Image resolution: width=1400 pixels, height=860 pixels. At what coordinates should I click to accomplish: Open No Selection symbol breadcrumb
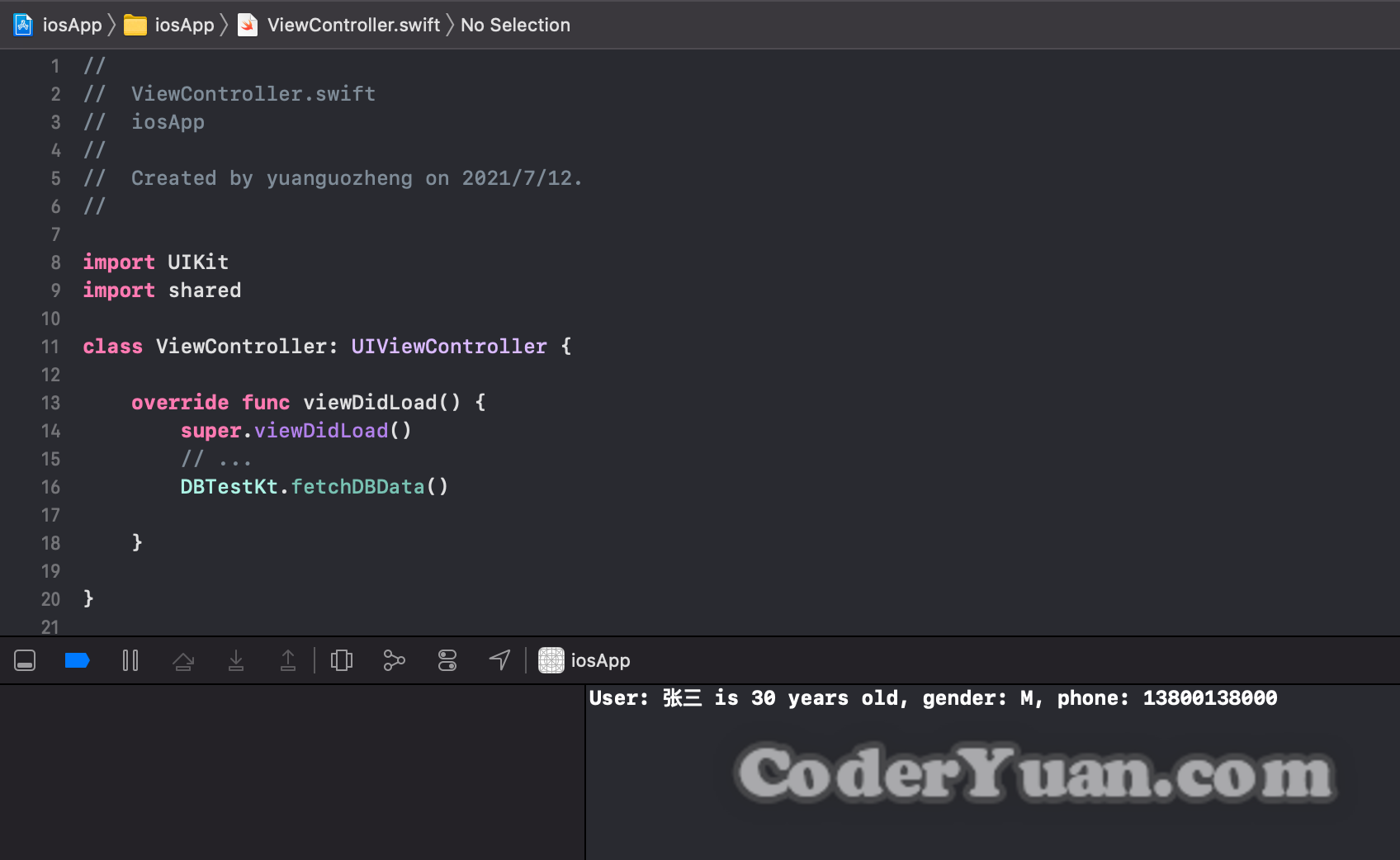(515, 25)
